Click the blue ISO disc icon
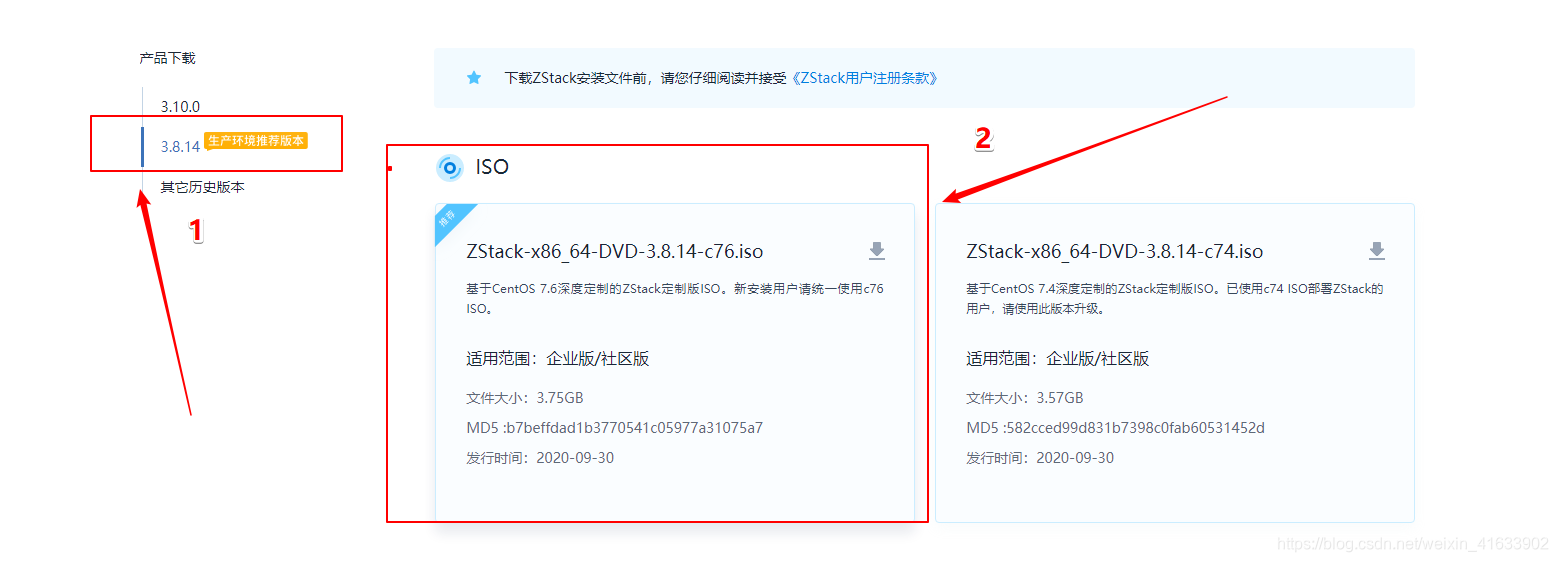 point(450,168)
